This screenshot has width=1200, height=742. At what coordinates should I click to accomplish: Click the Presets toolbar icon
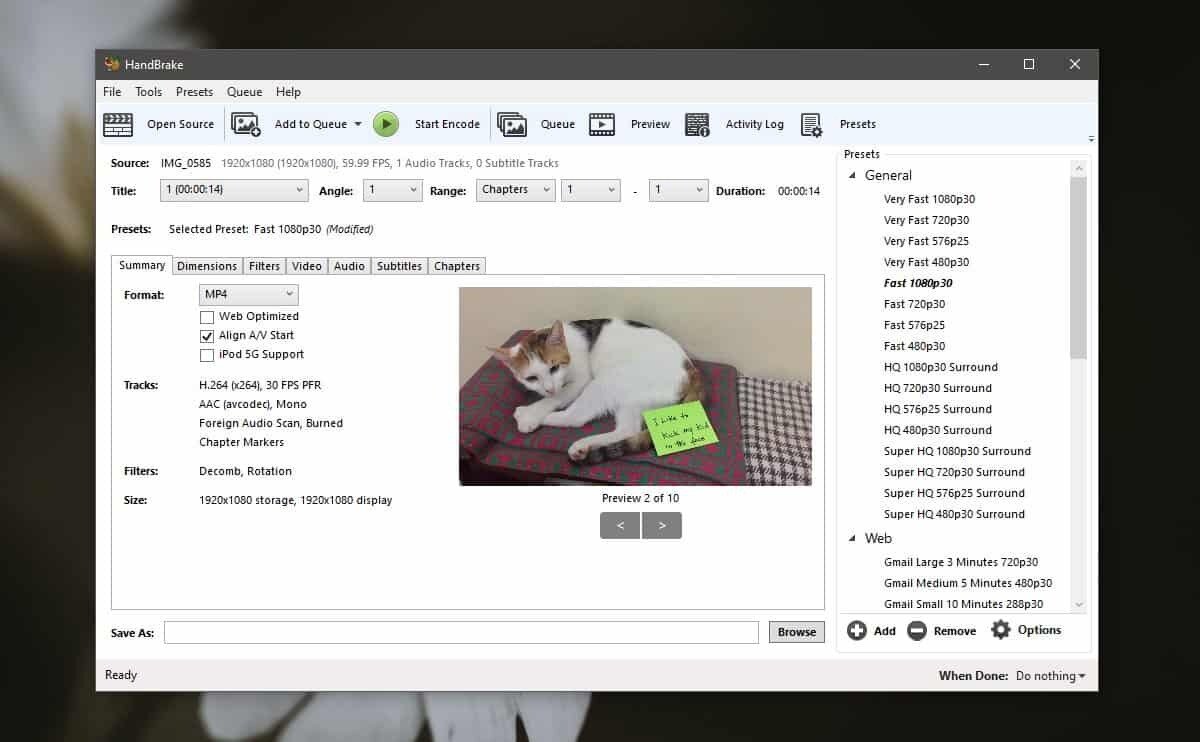pyautogui.click(x=811, y=124)
